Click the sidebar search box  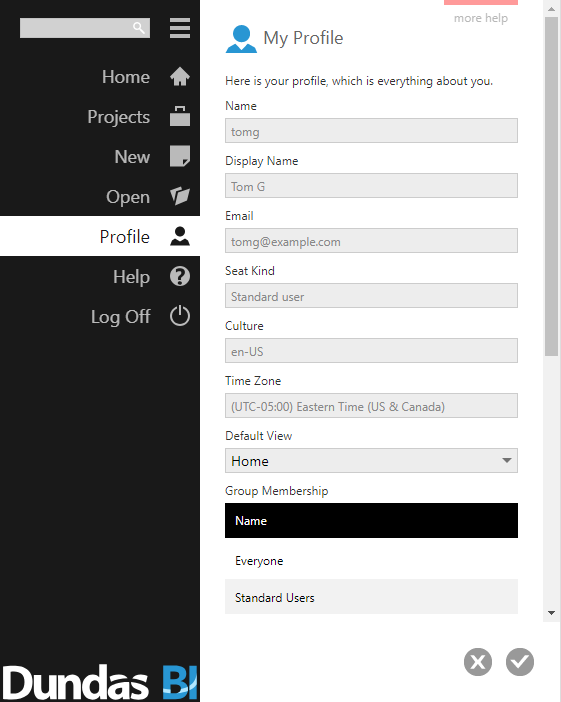pyautogui.click(x=85, y=28)
